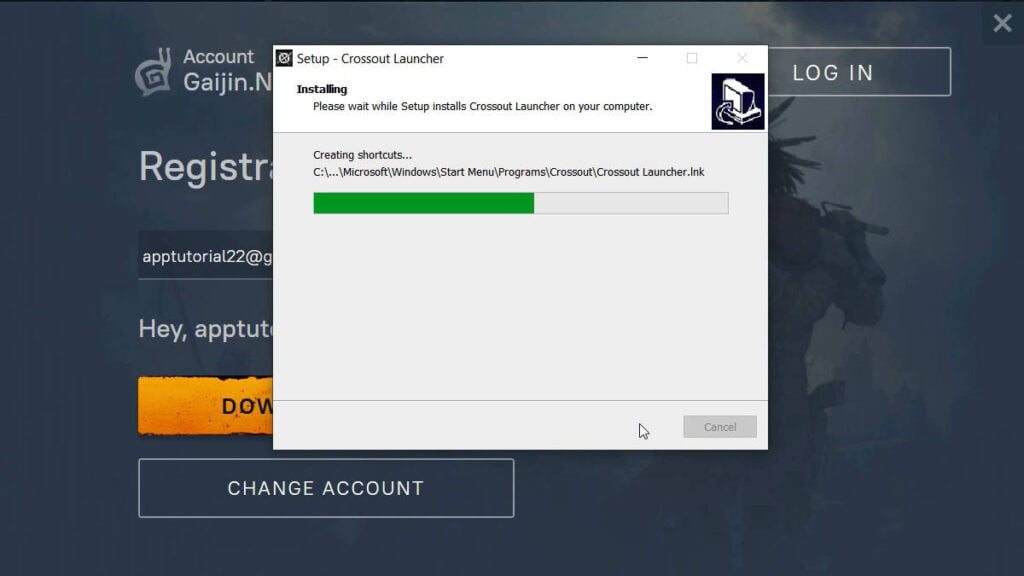The width and height of the screenshot is (1024, 576).
Task: Click the Setup window maximize button
Action: click(692, 58)
